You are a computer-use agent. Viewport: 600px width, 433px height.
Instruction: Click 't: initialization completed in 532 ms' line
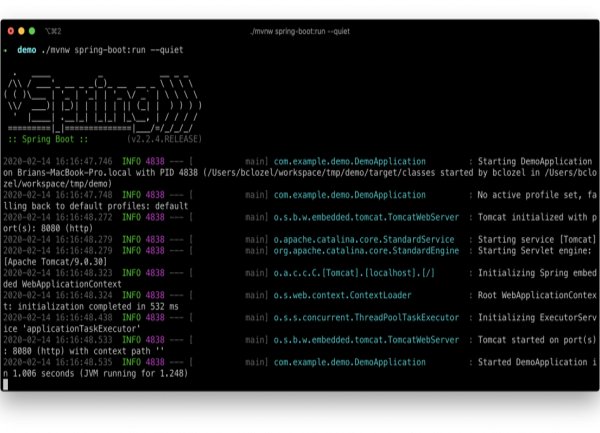click(91, 306)
